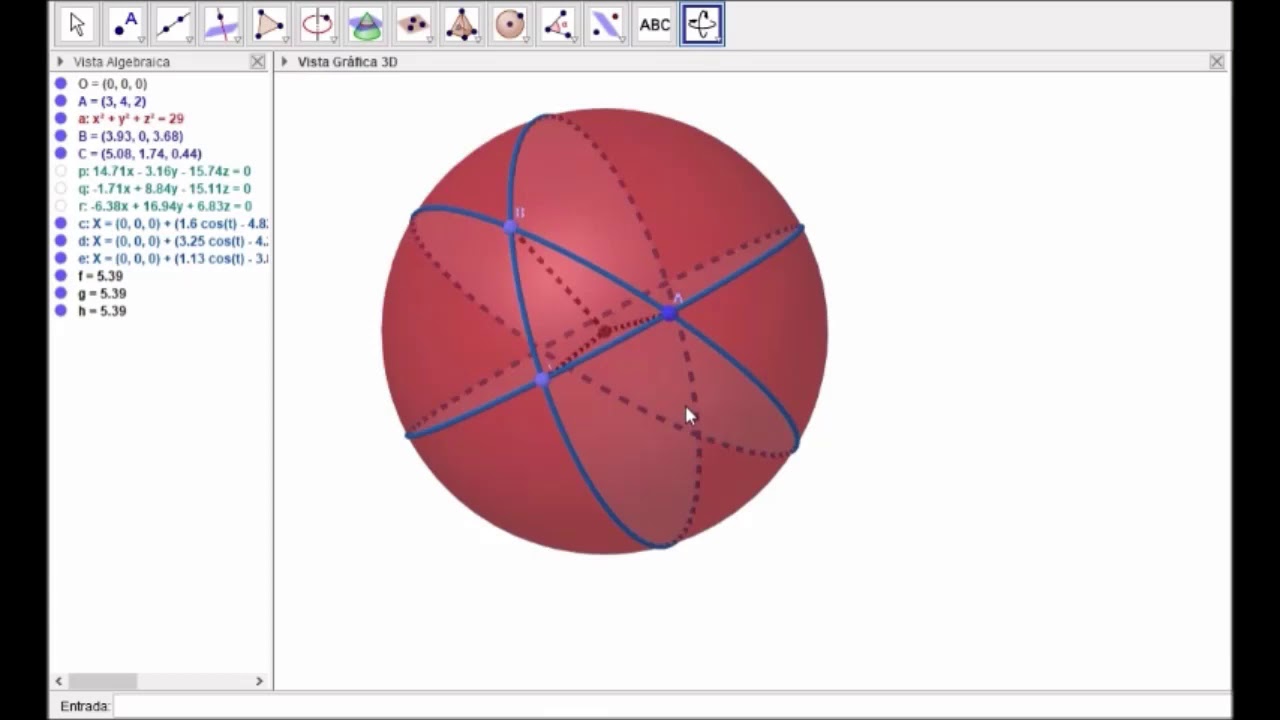Select the Sphere with center tool
The width and height of the screenshot is (1280, 720).
coord(509,25)
